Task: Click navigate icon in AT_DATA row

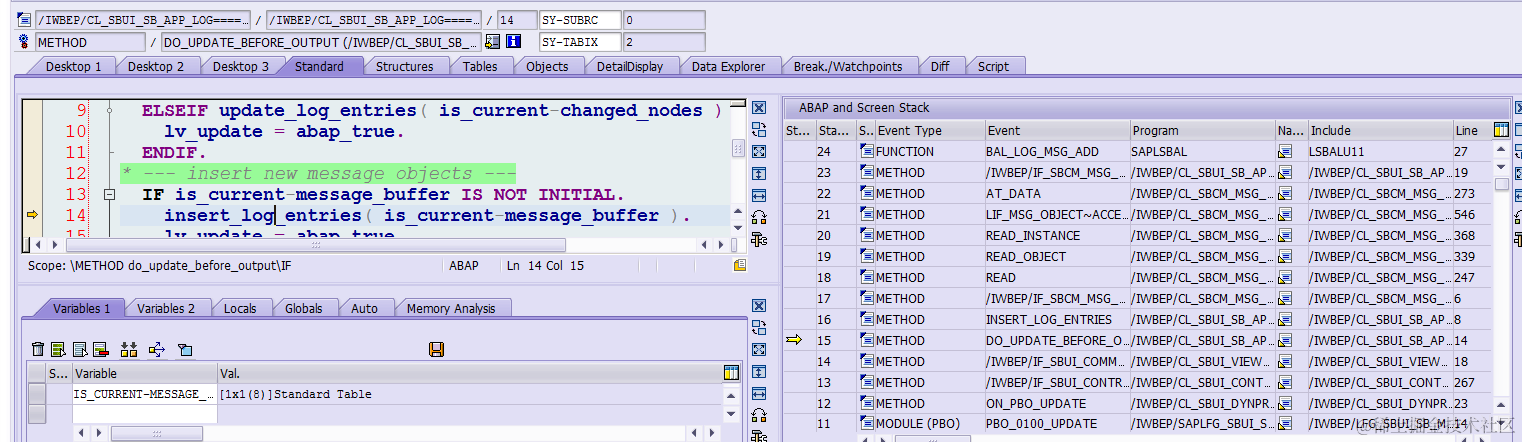Action: [x=1285, y=193]
